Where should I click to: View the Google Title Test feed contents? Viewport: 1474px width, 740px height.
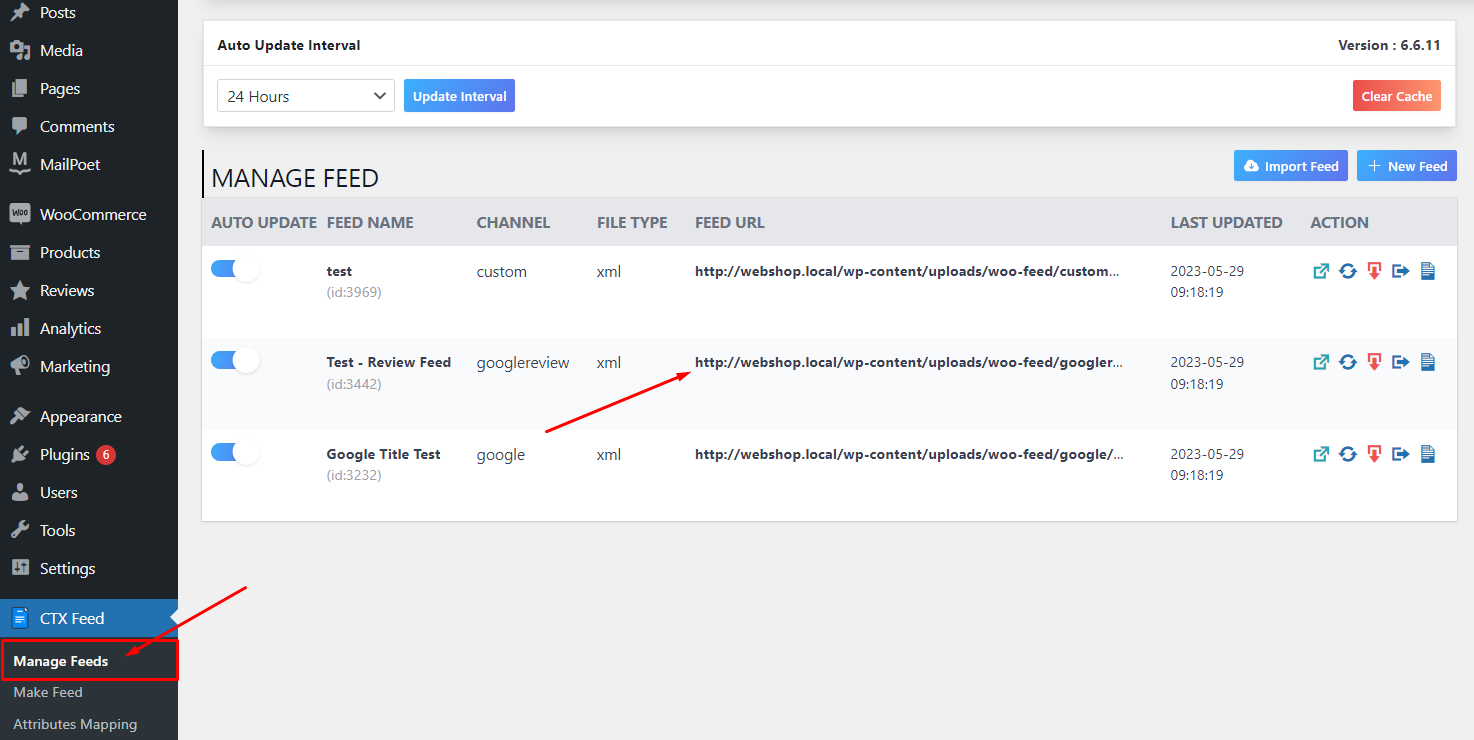1427,454
